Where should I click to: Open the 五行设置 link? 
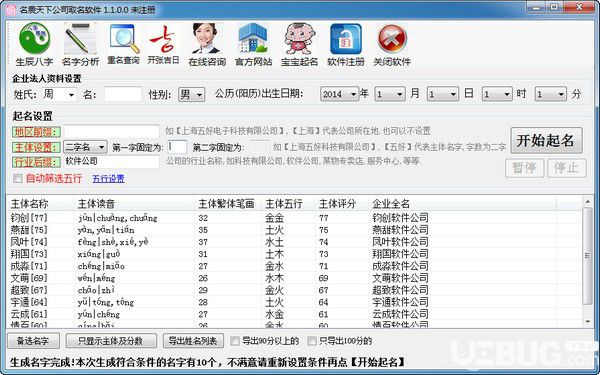pos(108,179)
